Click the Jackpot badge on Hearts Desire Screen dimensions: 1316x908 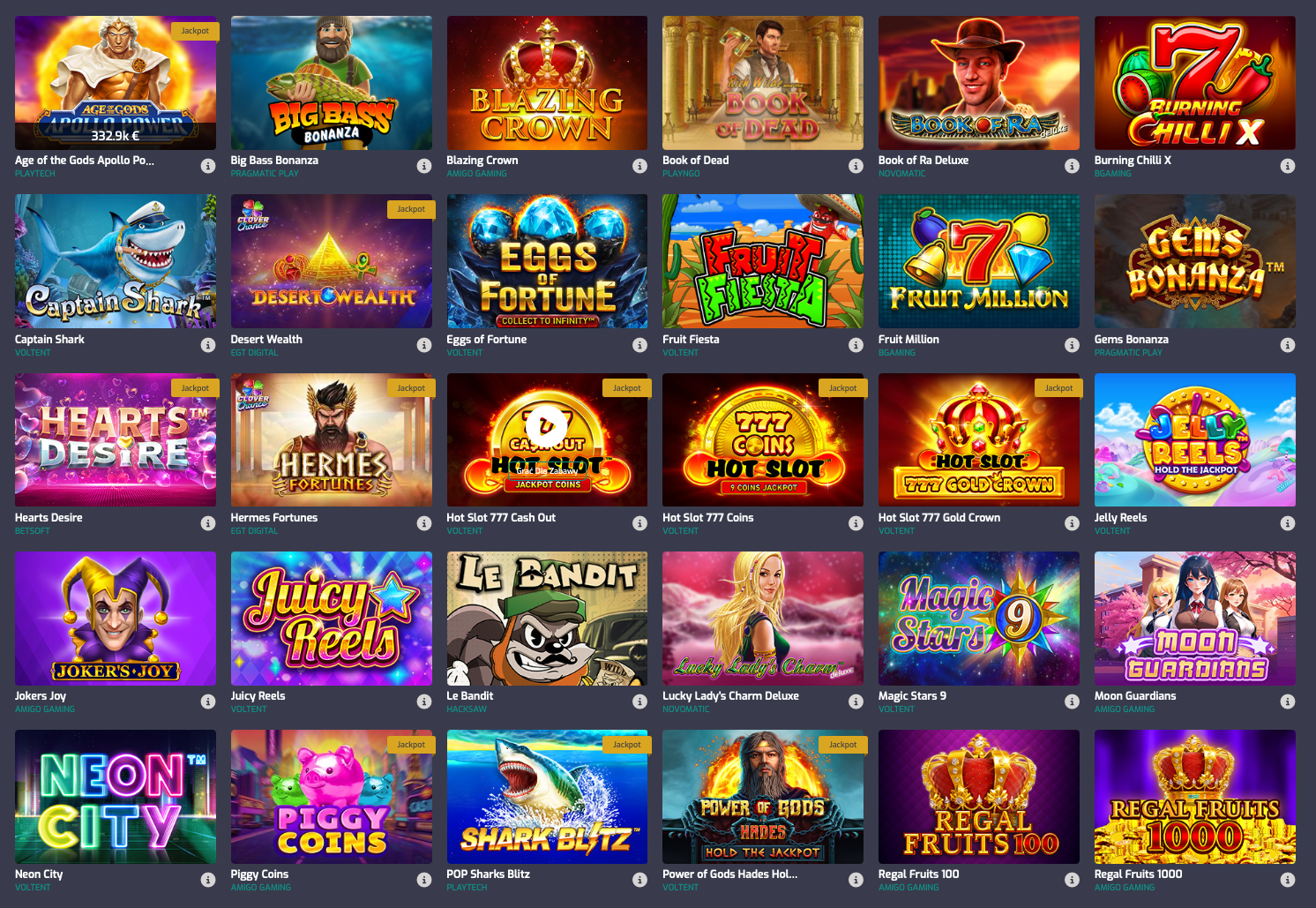pyautogui.click(x=195, y=387)
